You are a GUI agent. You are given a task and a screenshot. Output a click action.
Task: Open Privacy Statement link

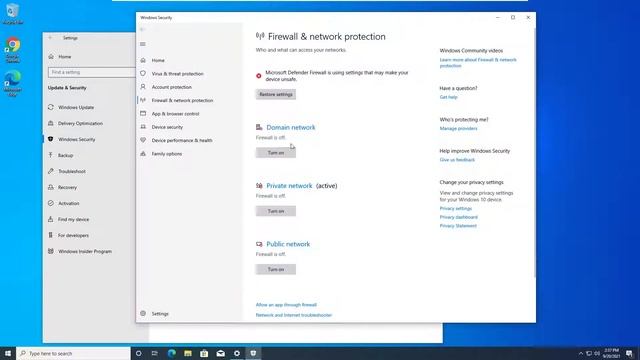[458, 226]
